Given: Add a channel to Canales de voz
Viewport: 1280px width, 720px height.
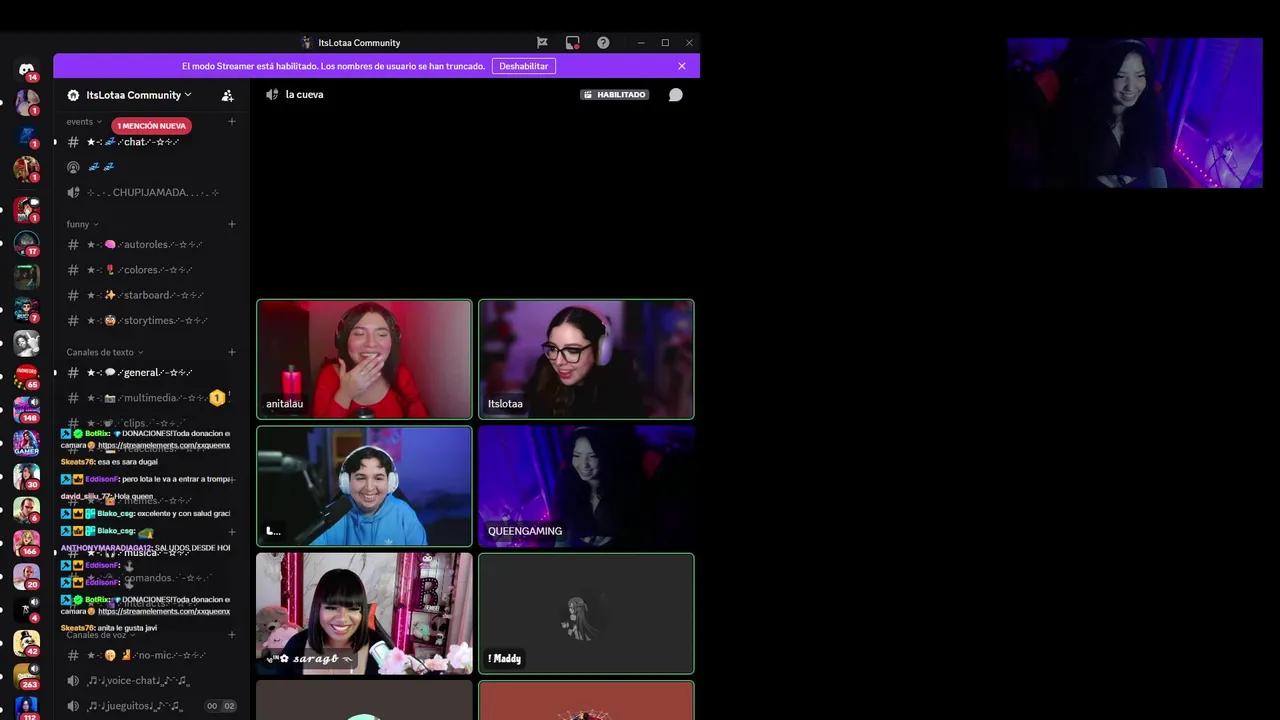Looking at the screenshot, I should [x=232, y=635].
